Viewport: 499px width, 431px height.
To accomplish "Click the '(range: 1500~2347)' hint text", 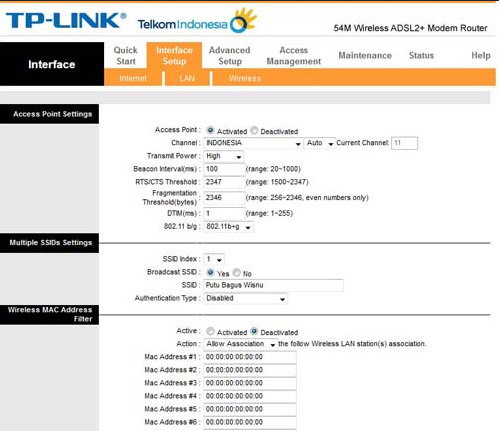I will pyautogui.click(x=277, y=182).
